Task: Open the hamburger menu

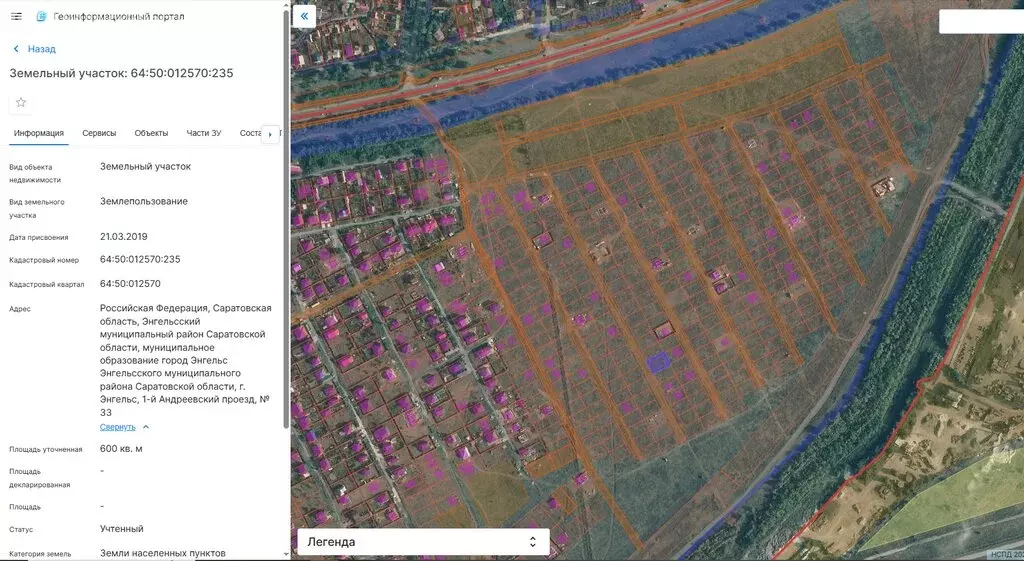Action: [x=16, y=16]
